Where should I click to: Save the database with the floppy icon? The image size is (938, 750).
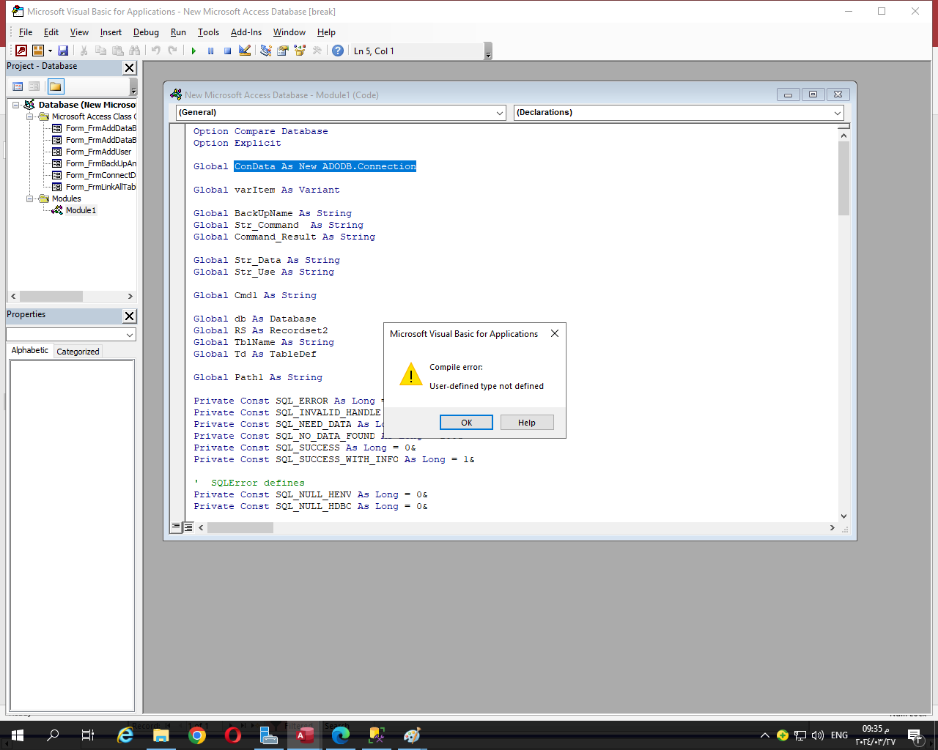point(63,51)
